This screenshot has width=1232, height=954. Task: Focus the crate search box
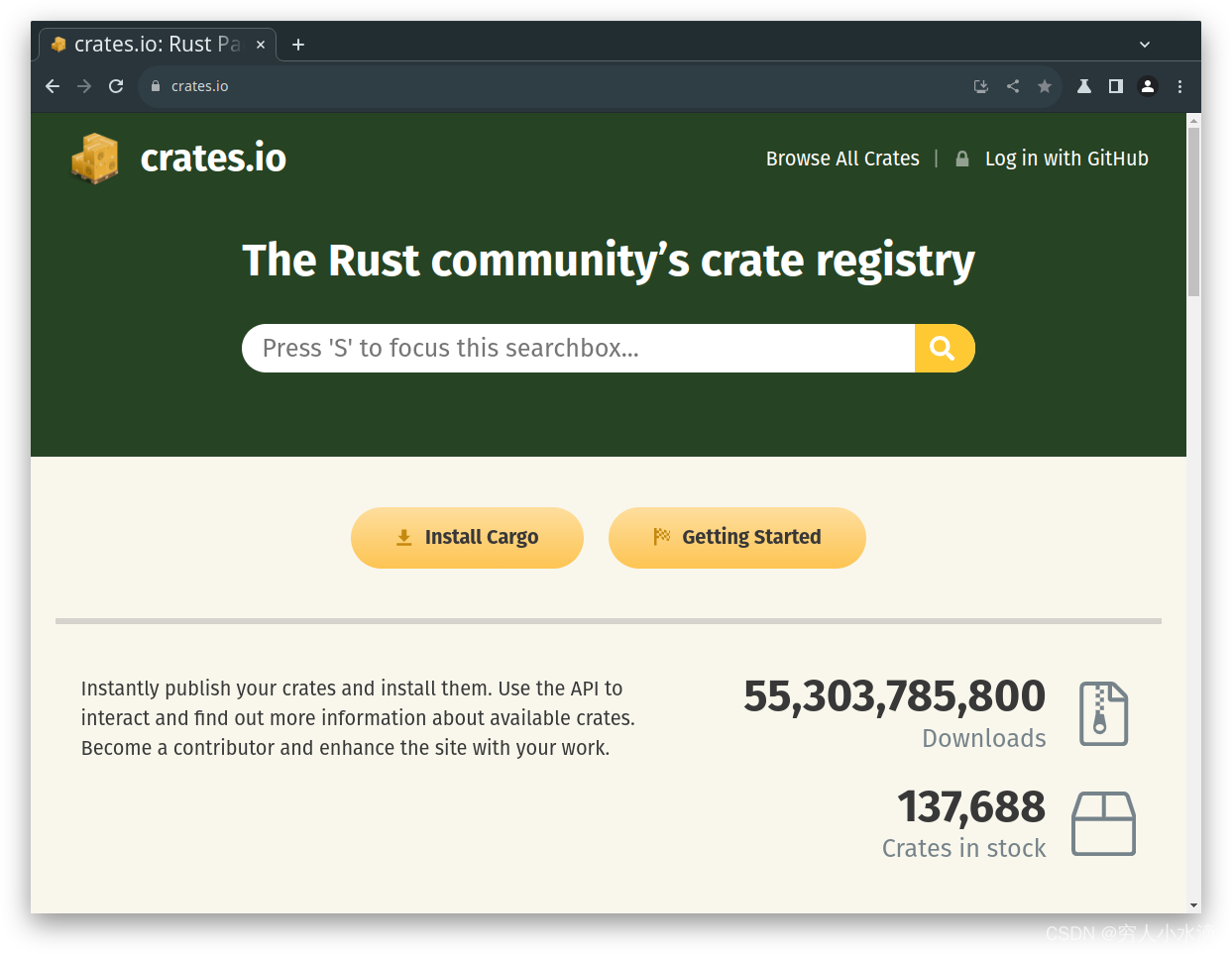[578, 349]
